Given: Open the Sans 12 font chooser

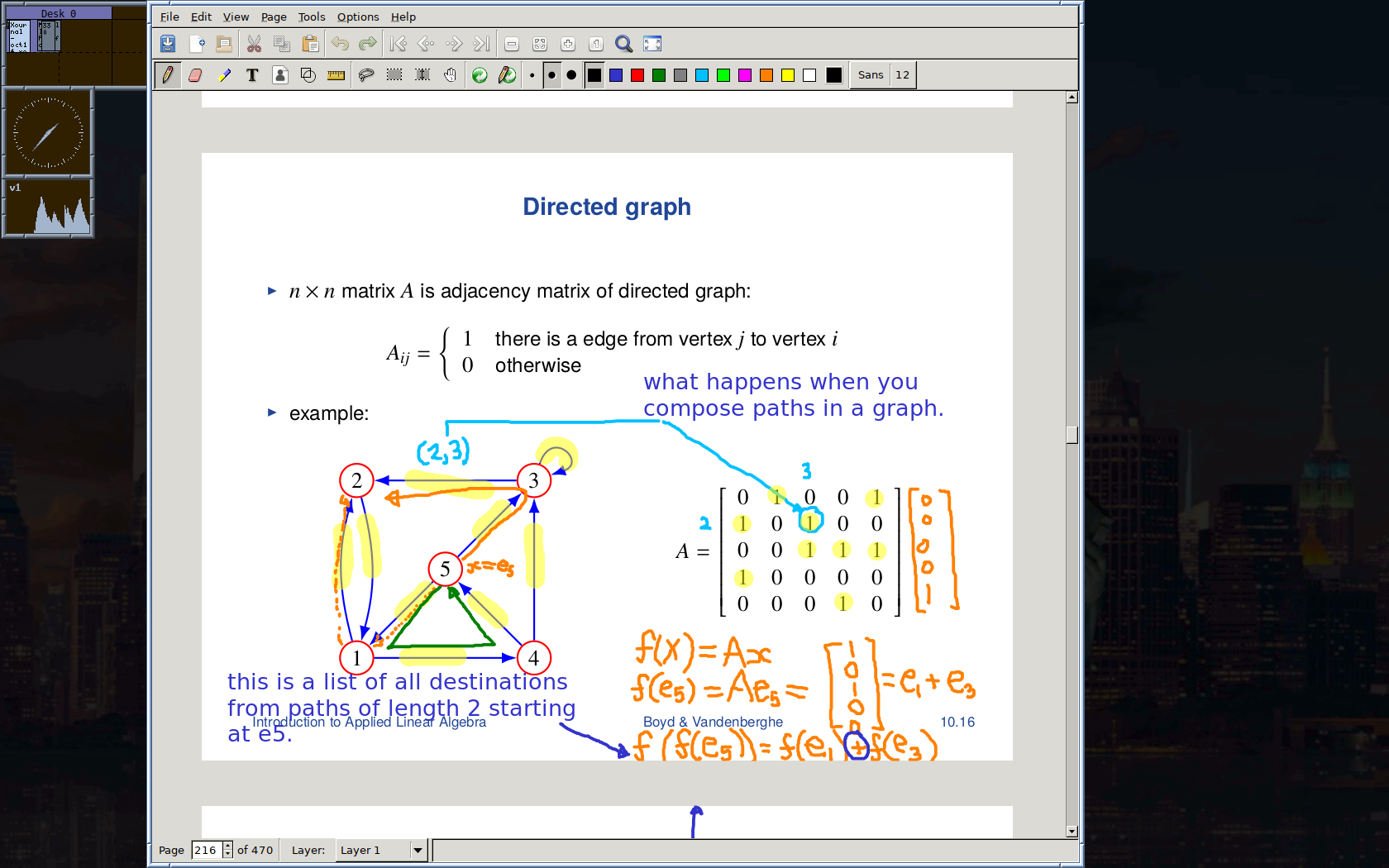Looking at the screenshot, I should [x=883, y=75].
